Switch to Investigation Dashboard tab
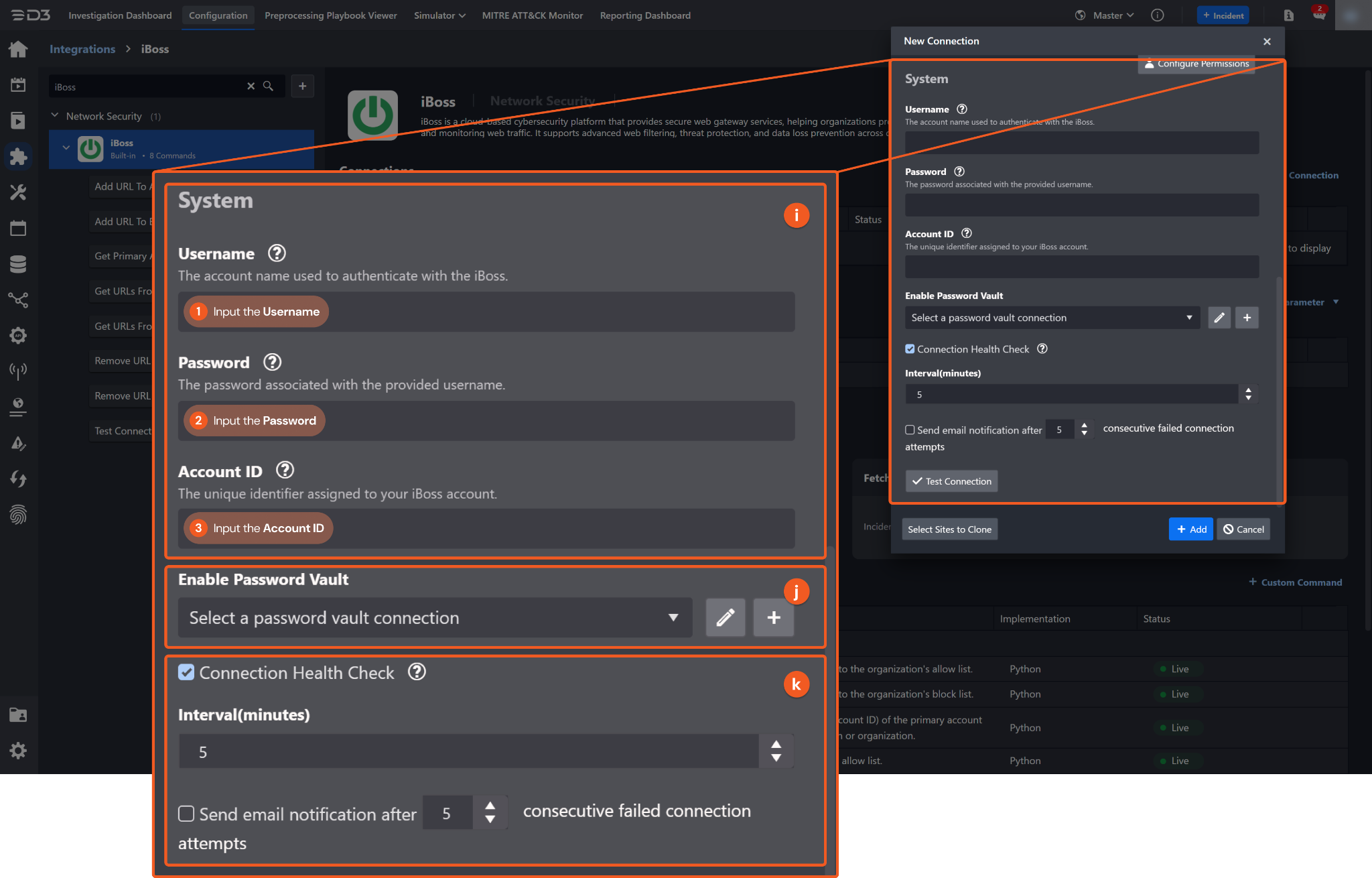This screenshot has width=1372, height=878. click(120, 15)
